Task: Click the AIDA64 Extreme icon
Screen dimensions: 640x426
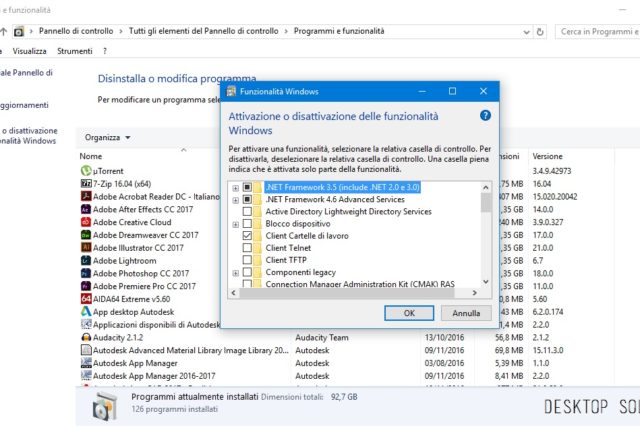Action: pyautogui.click(x=86, y=299)
